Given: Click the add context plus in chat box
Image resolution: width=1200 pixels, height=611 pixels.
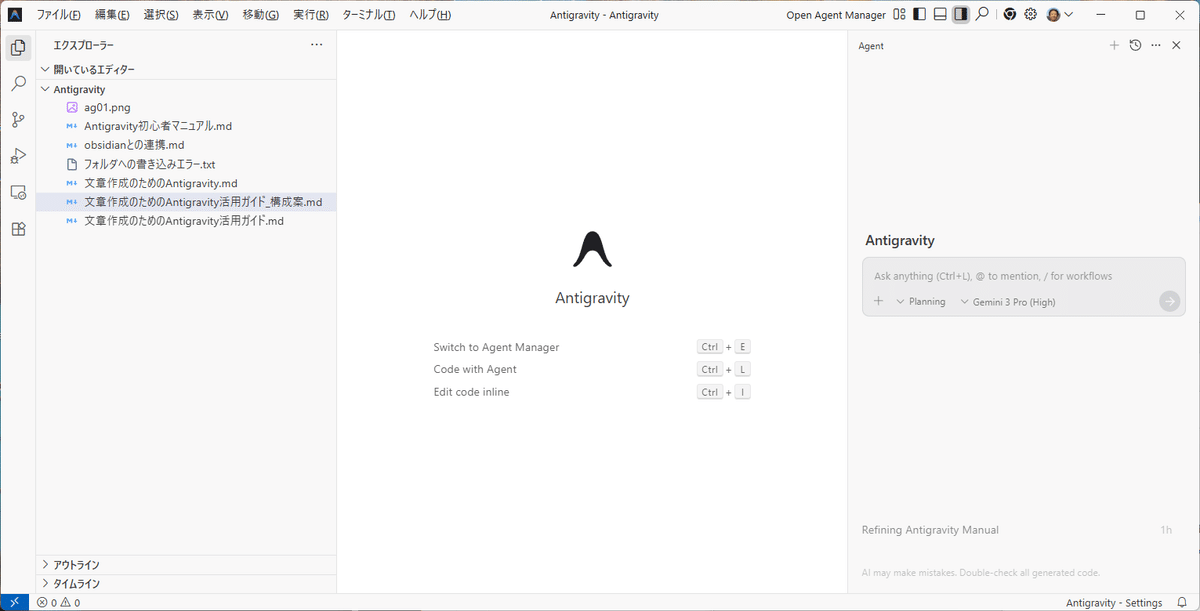Looking at the screenshot, I should pyautogui.click(x=878, y=301).
